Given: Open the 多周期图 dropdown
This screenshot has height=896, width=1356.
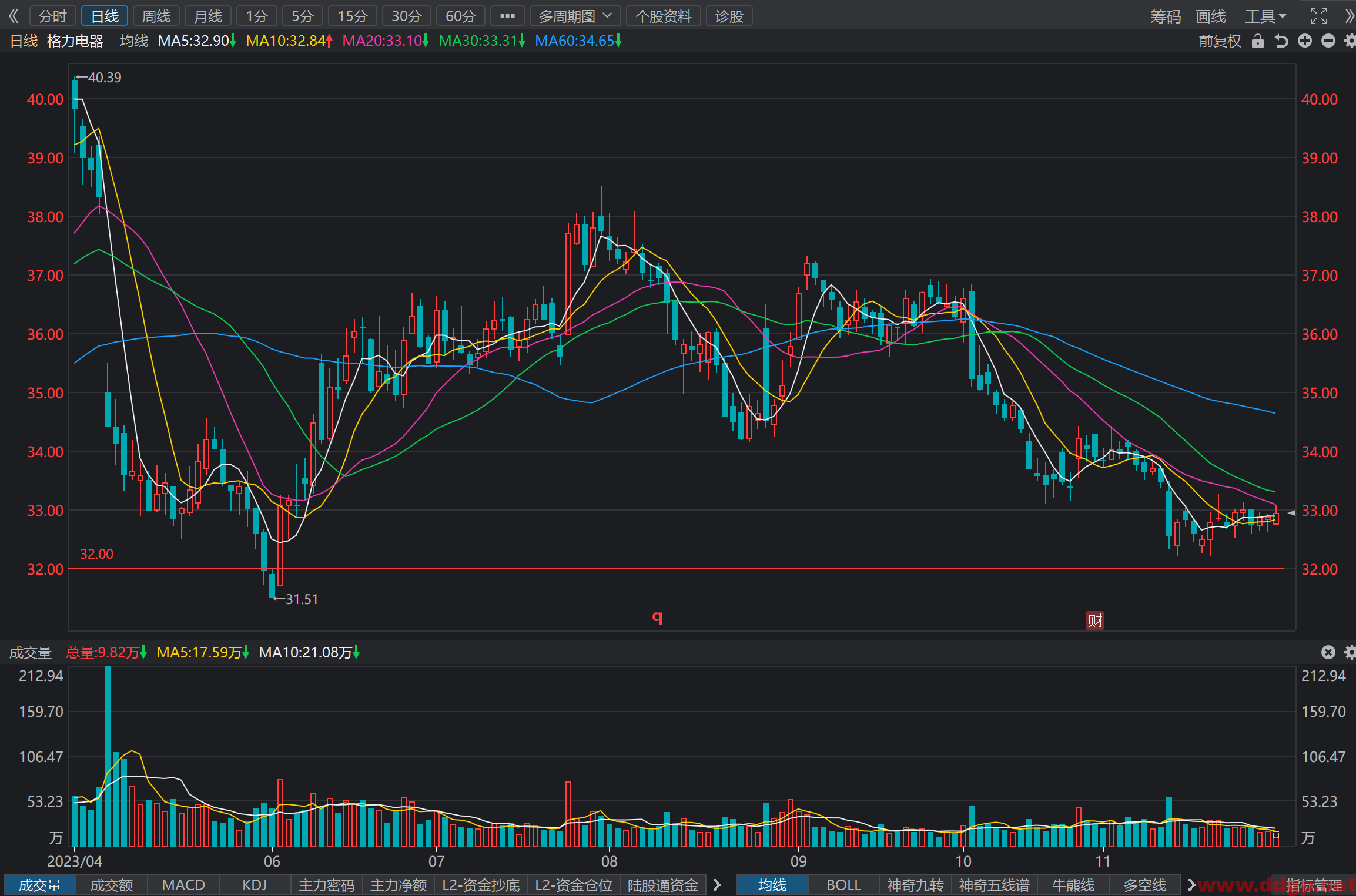Looking at the screenshot, I should pyautogui.click(x=575, y=16).
